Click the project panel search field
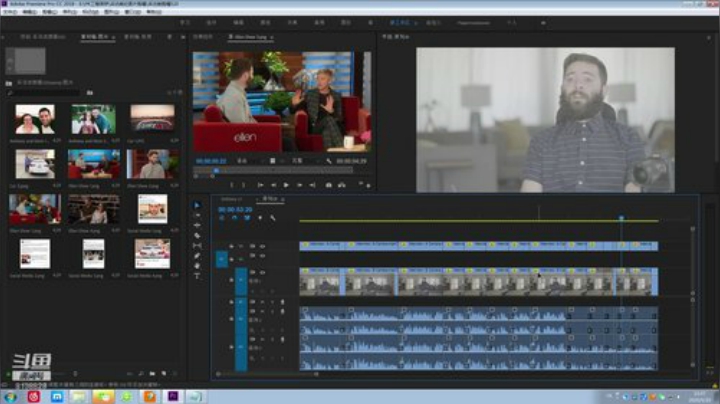Screen dimensions: 720x404 [45, 93]
